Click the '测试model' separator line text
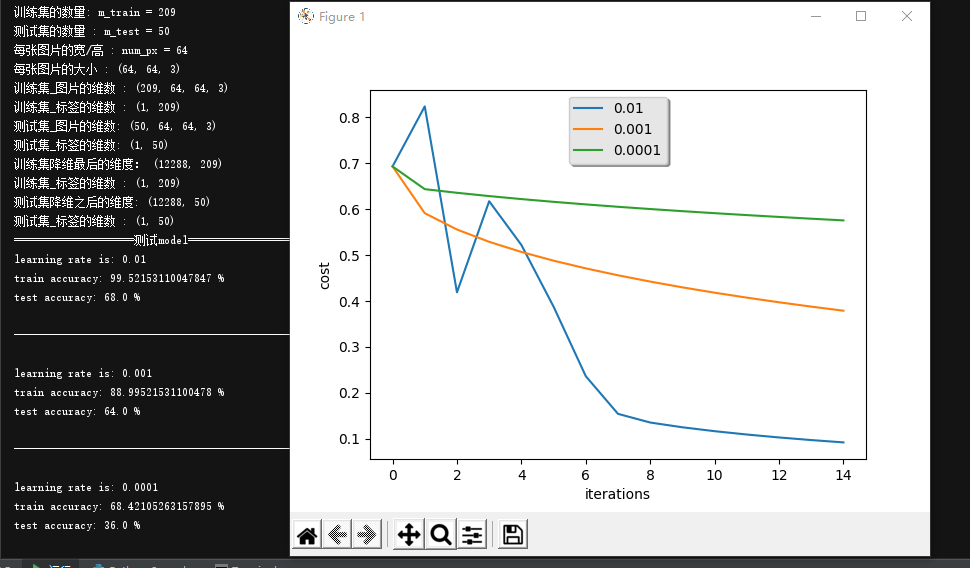The height and width of the screenshot is (568, 970). pyautogui.click(x=161, y=240)
